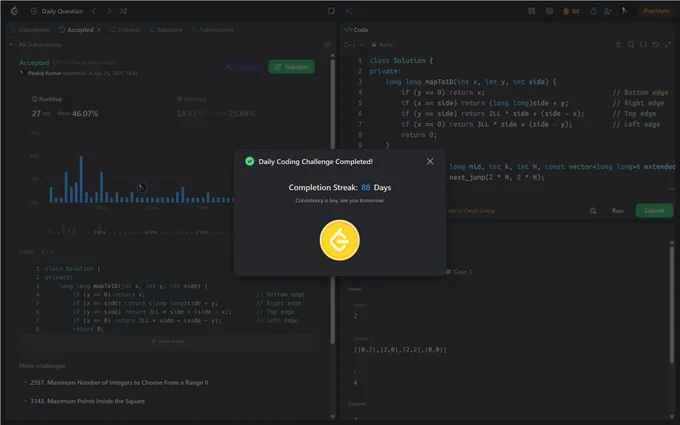Click the streak number 88 in dialog
Screen dimensions: 680x425
366,188
